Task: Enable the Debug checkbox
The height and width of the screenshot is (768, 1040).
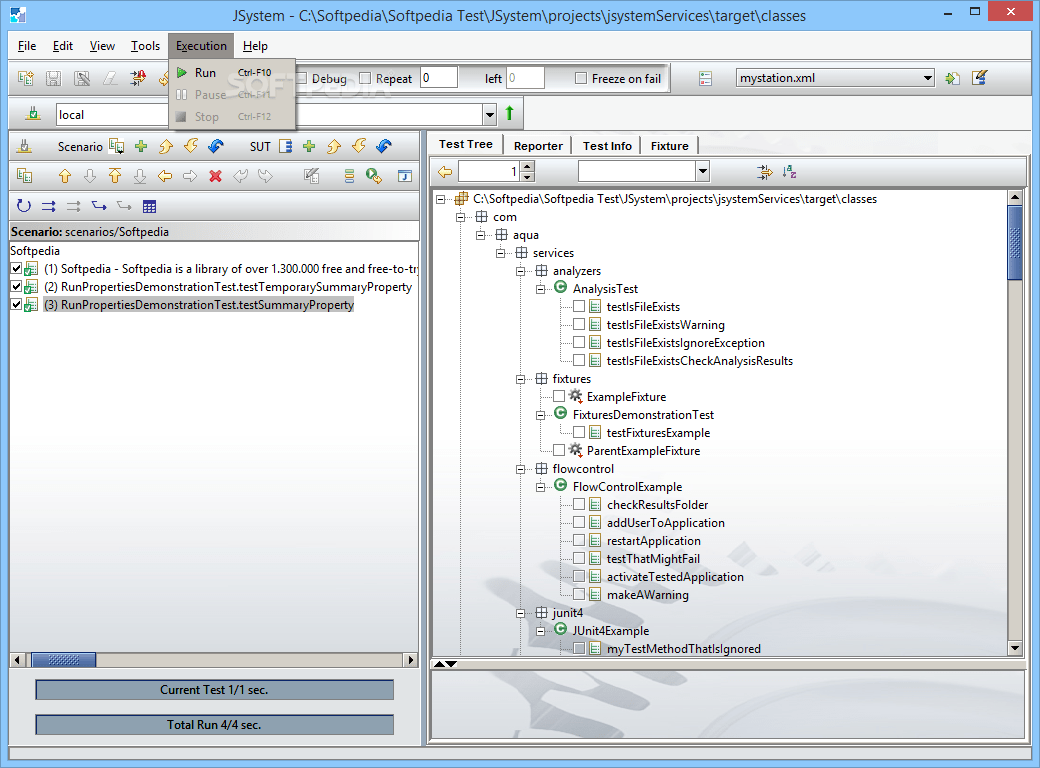Action: point(301,78)
